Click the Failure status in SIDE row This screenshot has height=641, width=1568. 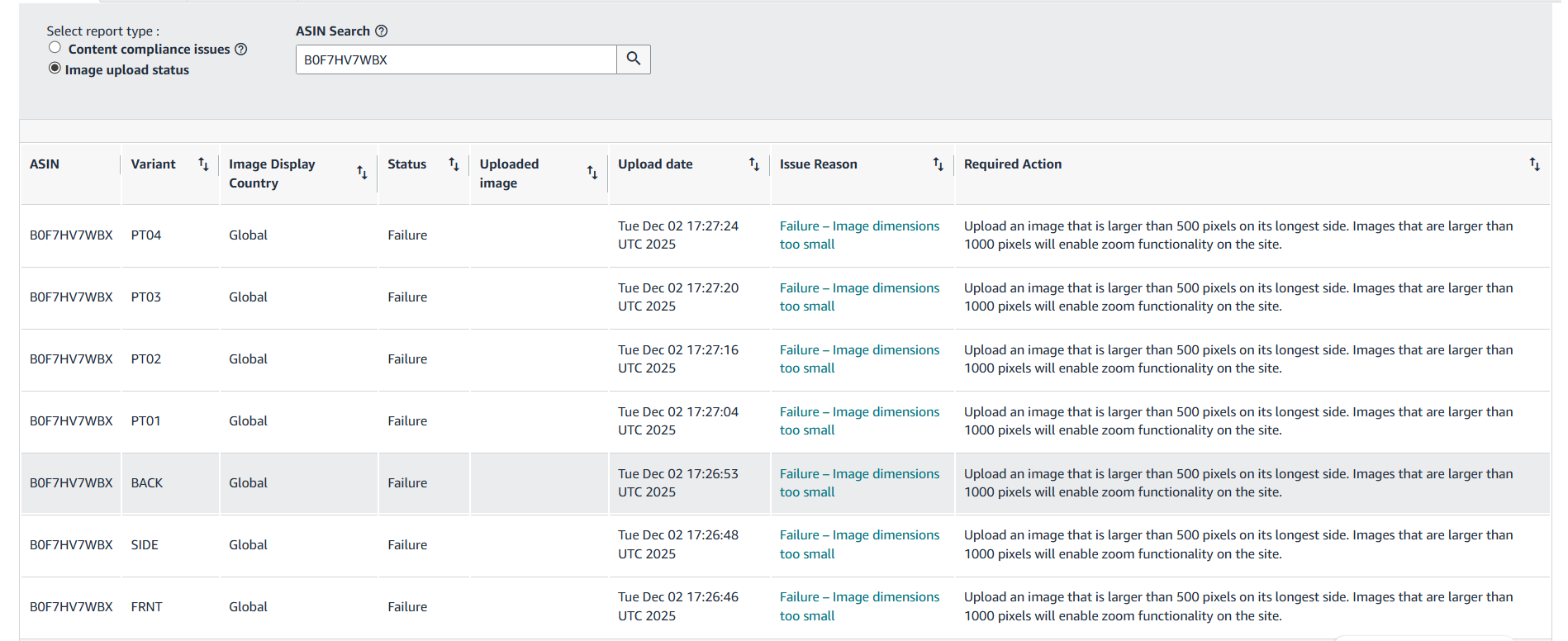(x=407, y=545)
